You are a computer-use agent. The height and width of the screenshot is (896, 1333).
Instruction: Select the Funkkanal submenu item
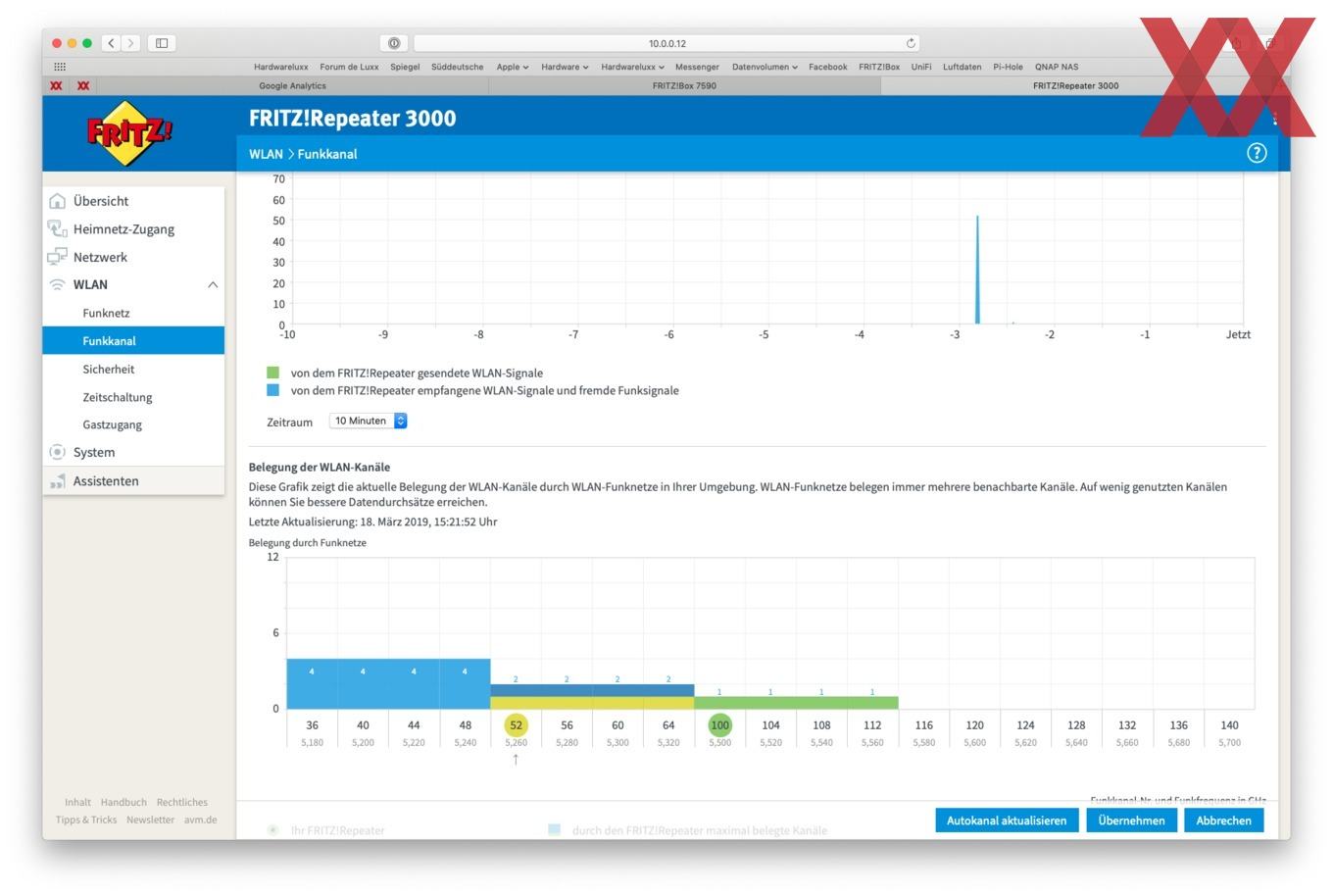133,341
